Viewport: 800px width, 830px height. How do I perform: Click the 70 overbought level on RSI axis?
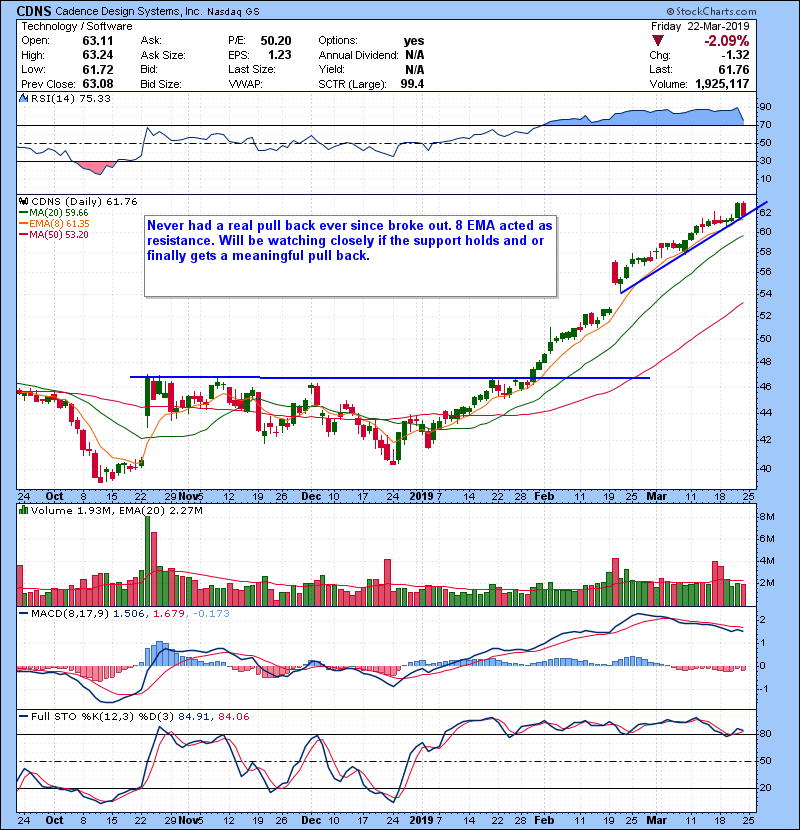(x=765, y=125)
